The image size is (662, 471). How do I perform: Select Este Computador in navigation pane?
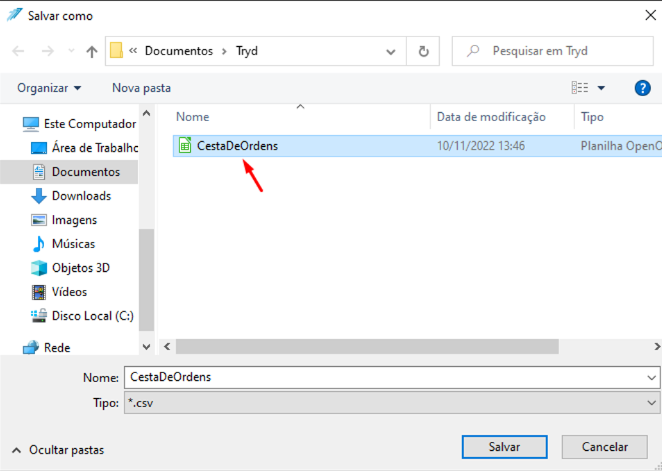[x=79, y=124]
